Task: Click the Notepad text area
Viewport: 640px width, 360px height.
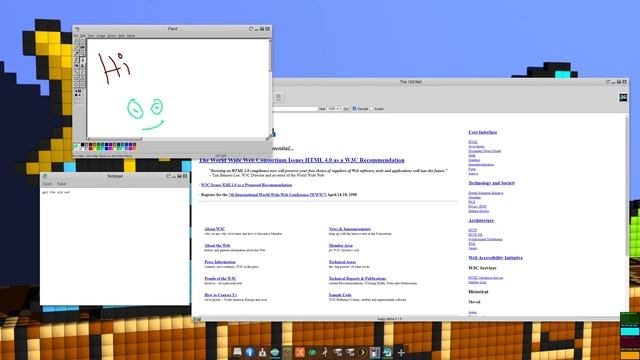Action: click(115, 246)
